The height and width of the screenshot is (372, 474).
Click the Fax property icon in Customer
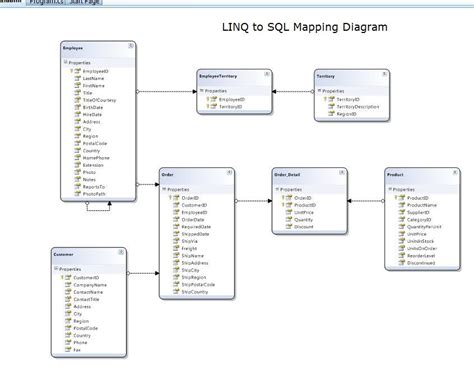(x=68, y=350)
